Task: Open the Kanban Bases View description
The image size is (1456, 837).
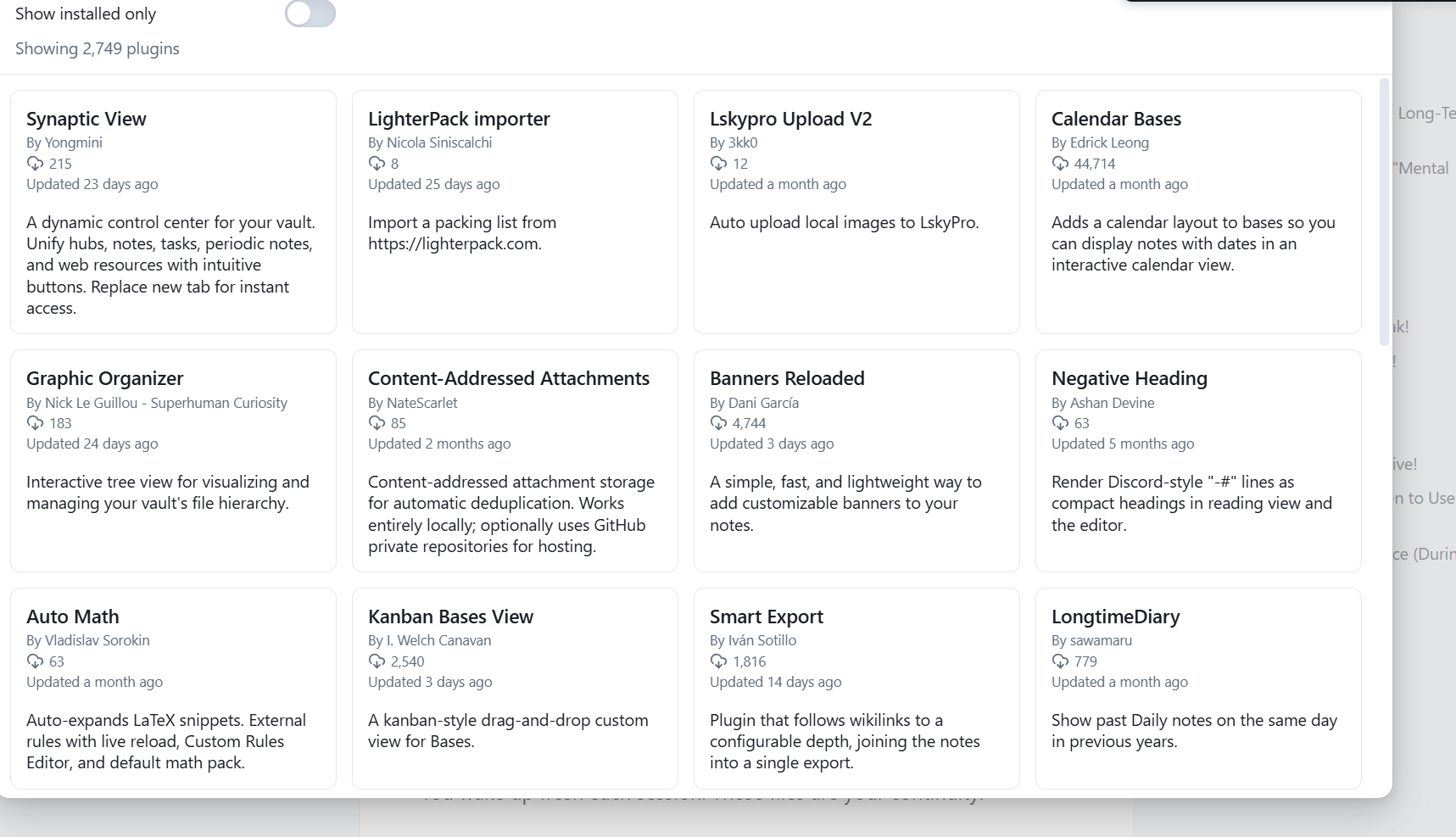Action: [x=508, y=731]
